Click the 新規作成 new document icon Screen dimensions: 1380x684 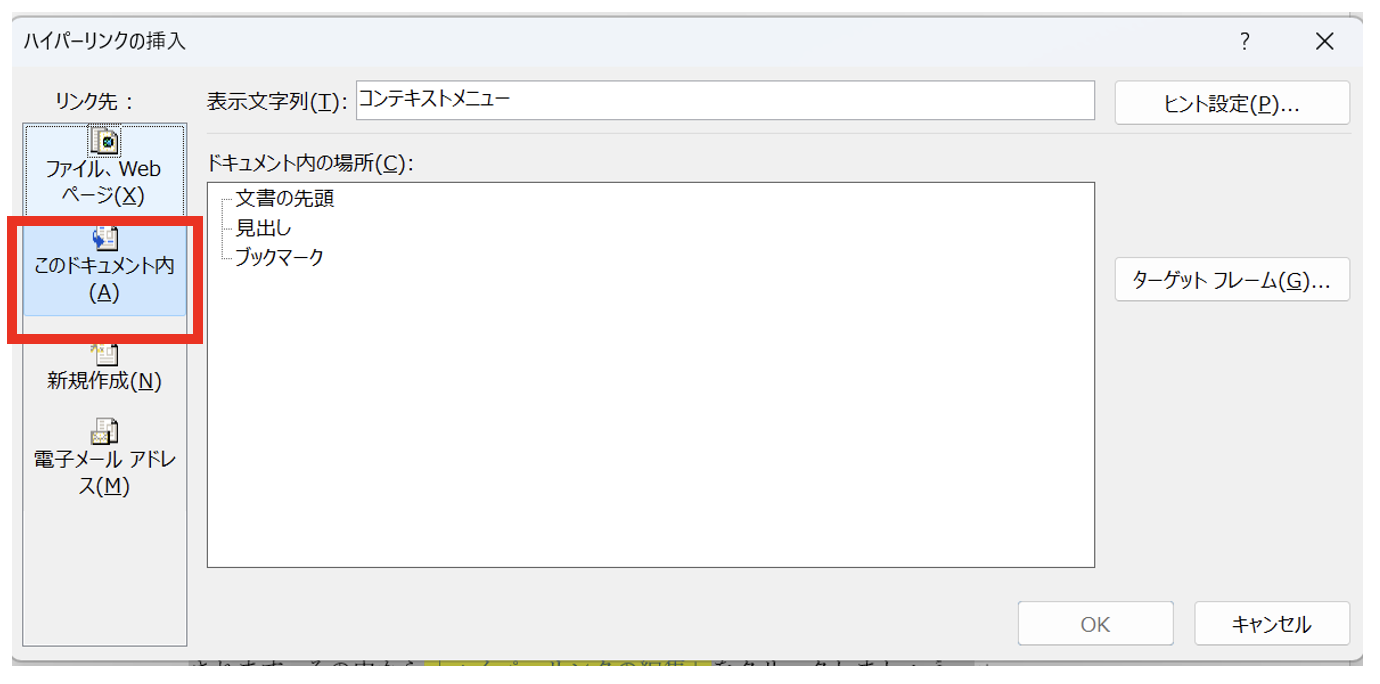click(104, 354)
